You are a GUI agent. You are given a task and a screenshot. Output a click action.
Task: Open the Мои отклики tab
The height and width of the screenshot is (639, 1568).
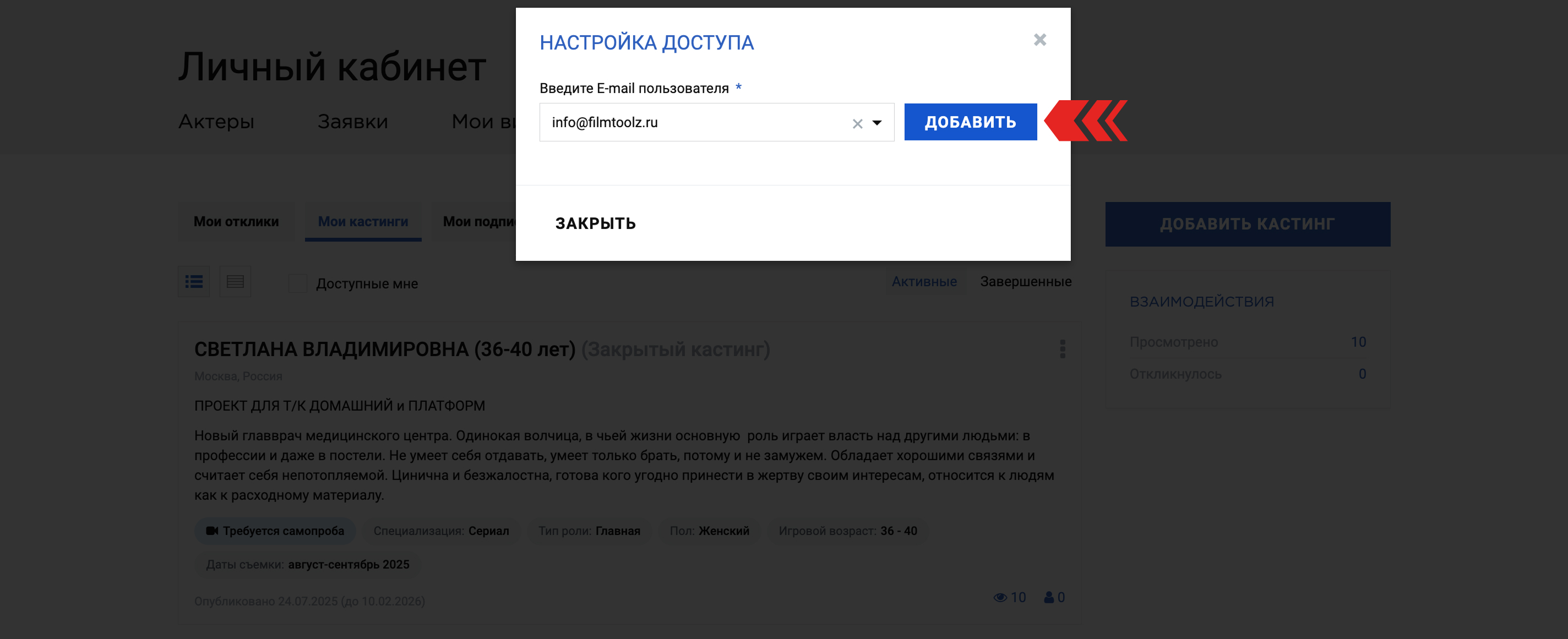236,221
